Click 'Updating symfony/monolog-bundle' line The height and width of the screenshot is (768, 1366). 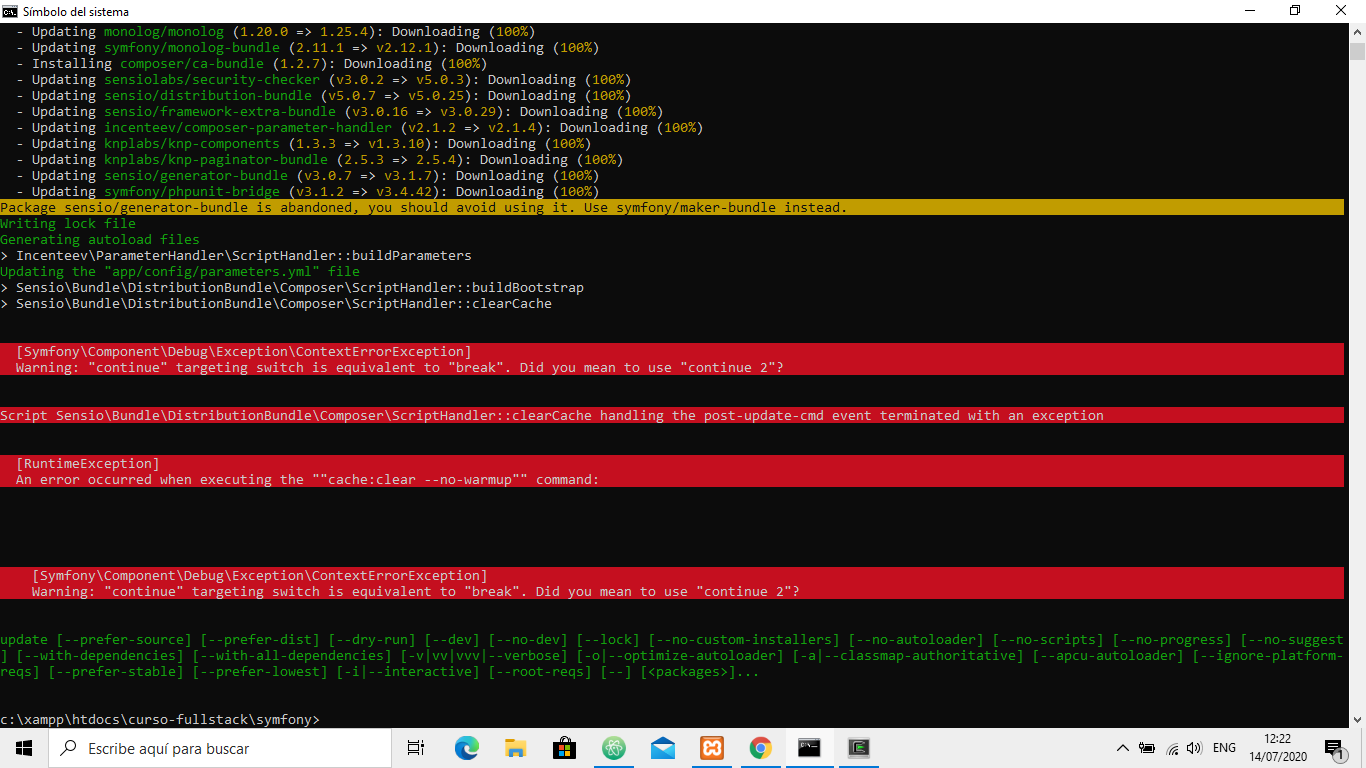308,48
